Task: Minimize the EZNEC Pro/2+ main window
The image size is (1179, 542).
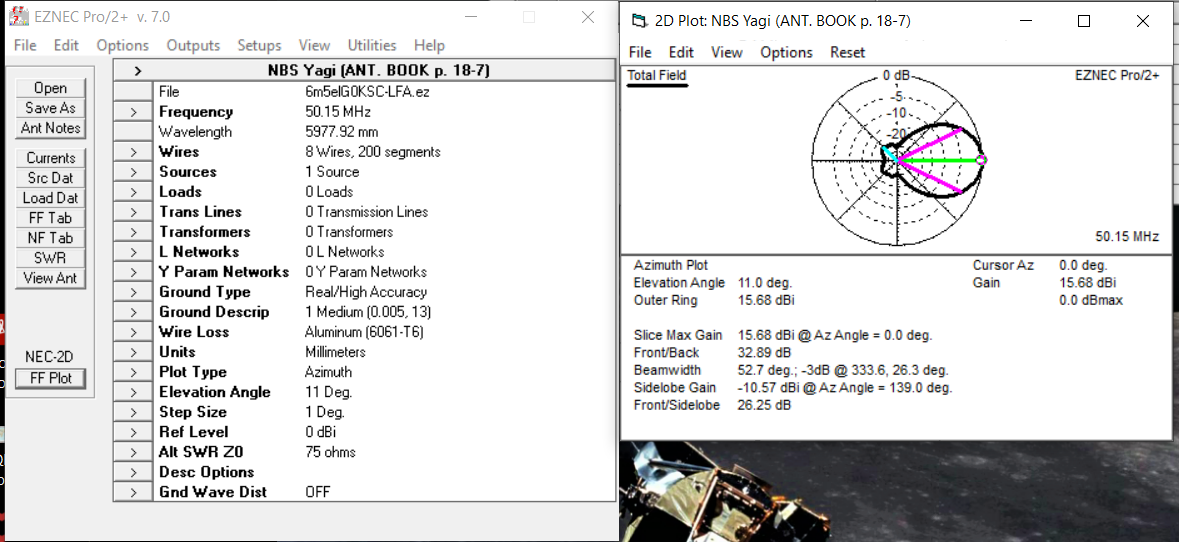Action: 471,17
